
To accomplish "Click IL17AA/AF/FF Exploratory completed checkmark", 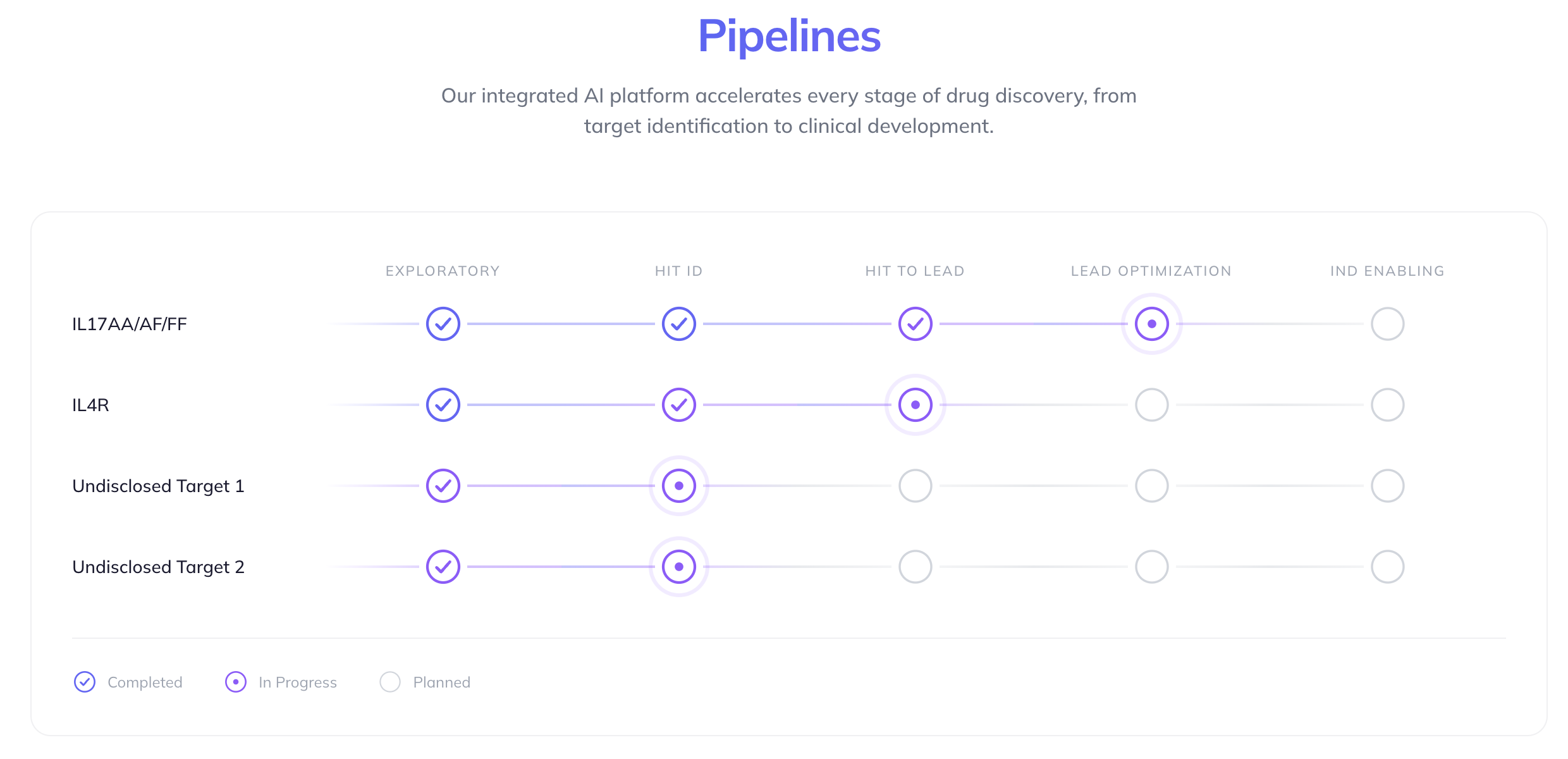I will [443, 324].
